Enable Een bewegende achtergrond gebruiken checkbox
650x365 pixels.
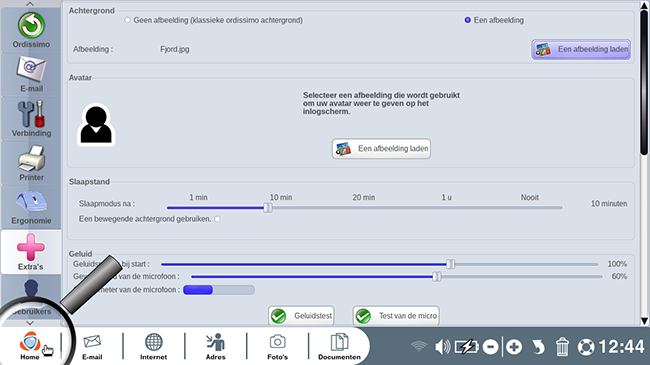(218, 219)
